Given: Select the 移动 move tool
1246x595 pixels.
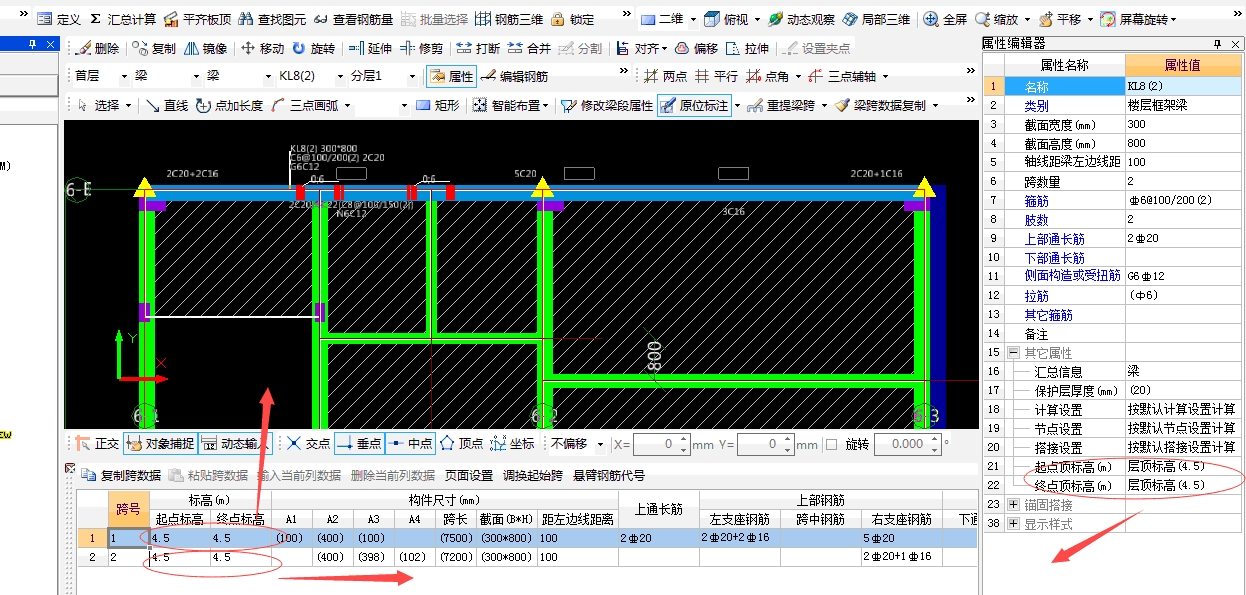Looking at the screenshot, I should pyautogui.click(x=262, y=48).
